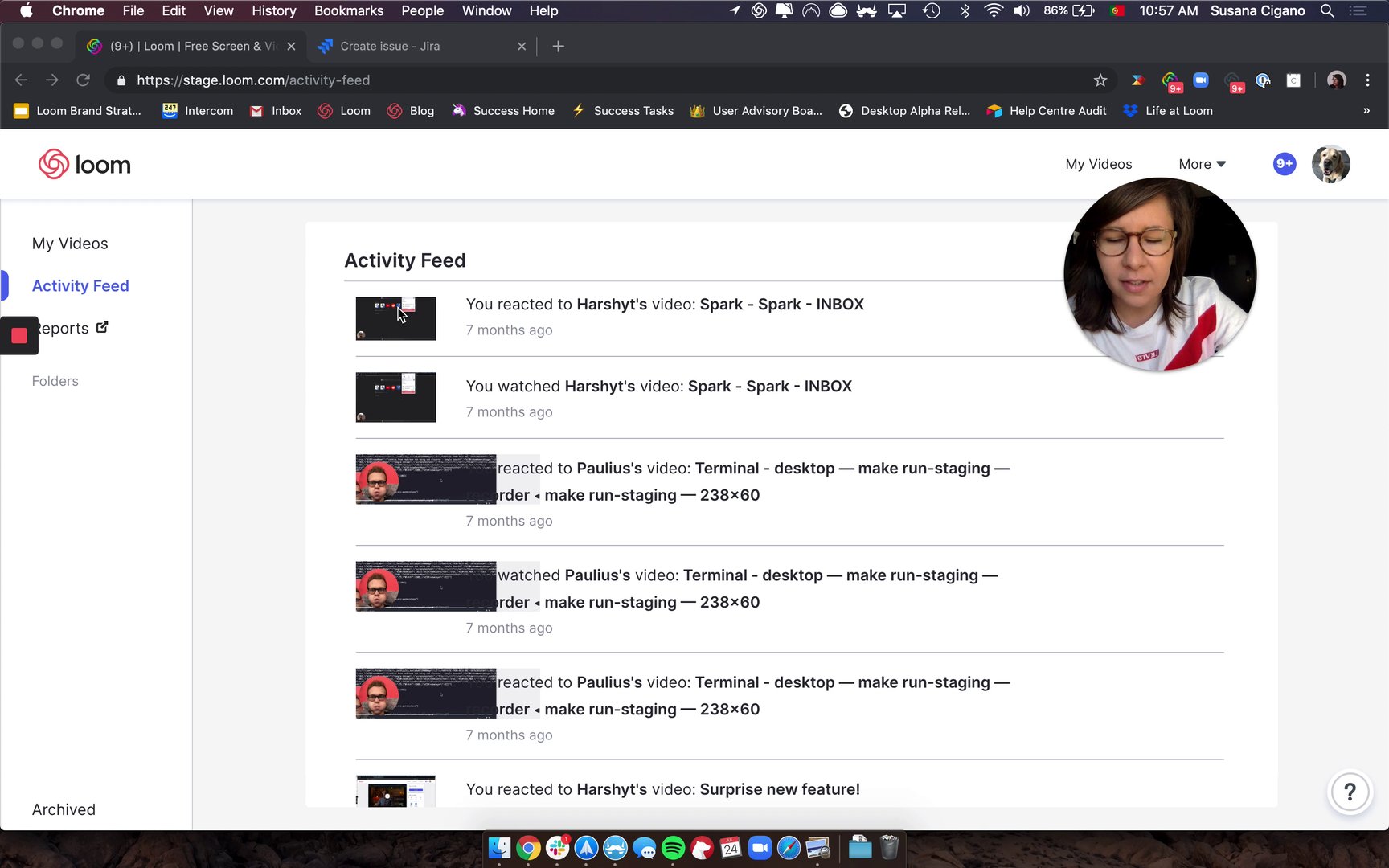Click the Bluetooth icon in the menu bar
The width and height of the screenshot is (1389, 868).
click(965, 10)
